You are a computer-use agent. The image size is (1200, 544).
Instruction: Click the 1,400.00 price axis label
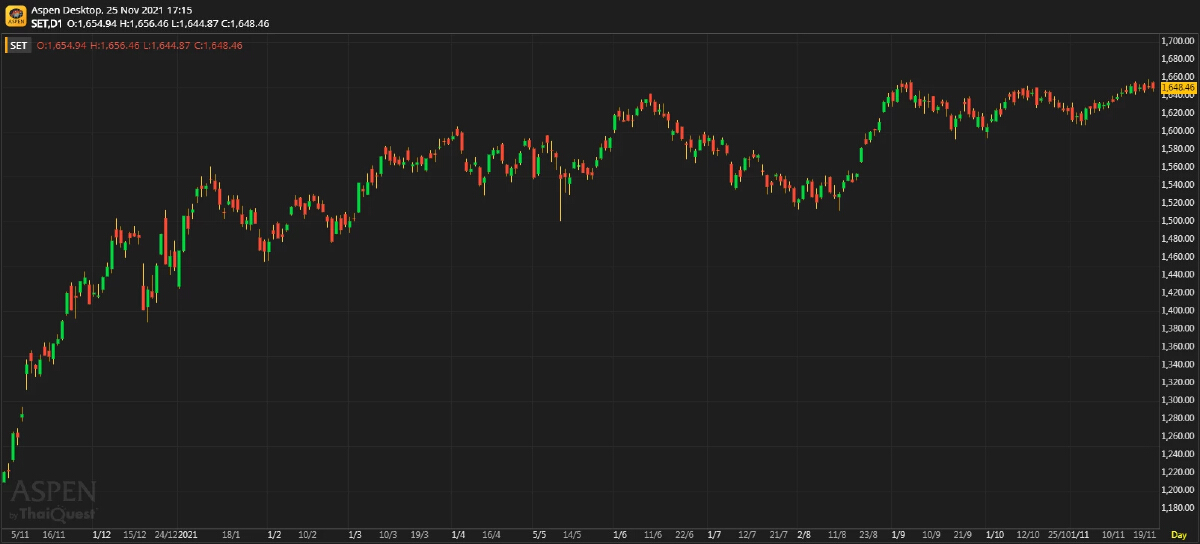coord(1179,311)
